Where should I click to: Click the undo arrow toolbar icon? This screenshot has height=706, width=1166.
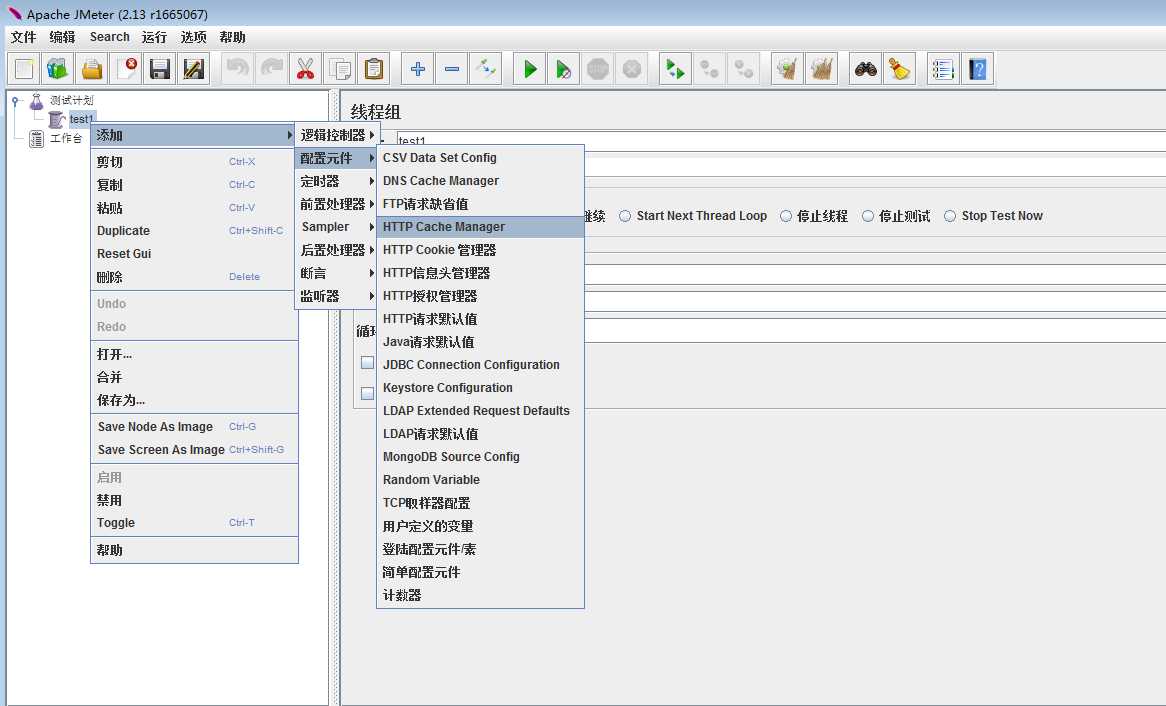click(x=237, y=69)
